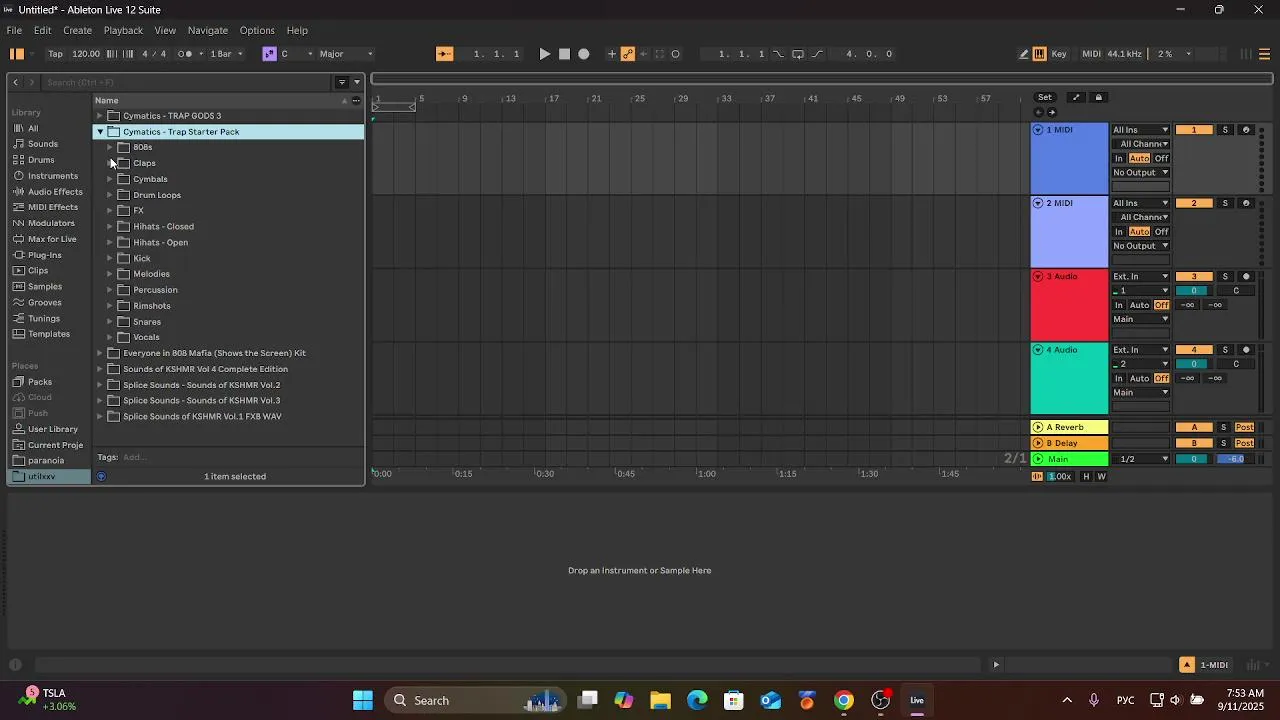The image size is (1280, 720).
Task: Open the Major scale dropdown
Action: (x=347, y=54)
